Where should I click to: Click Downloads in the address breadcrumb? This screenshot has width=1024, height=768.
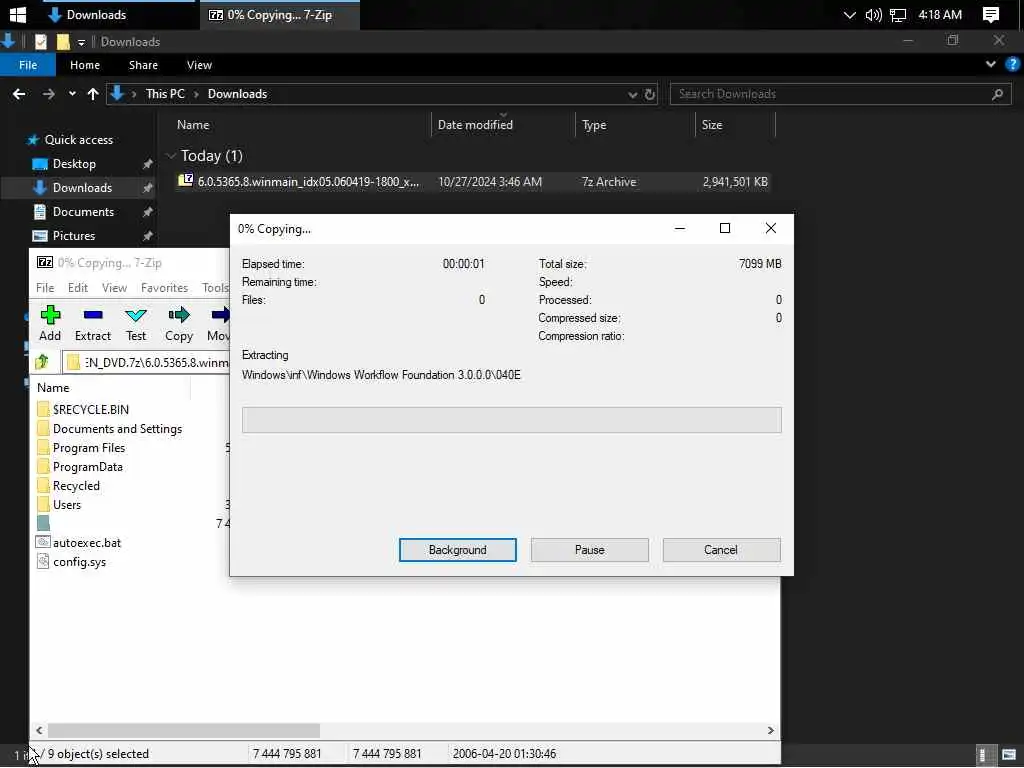[237, 94]
